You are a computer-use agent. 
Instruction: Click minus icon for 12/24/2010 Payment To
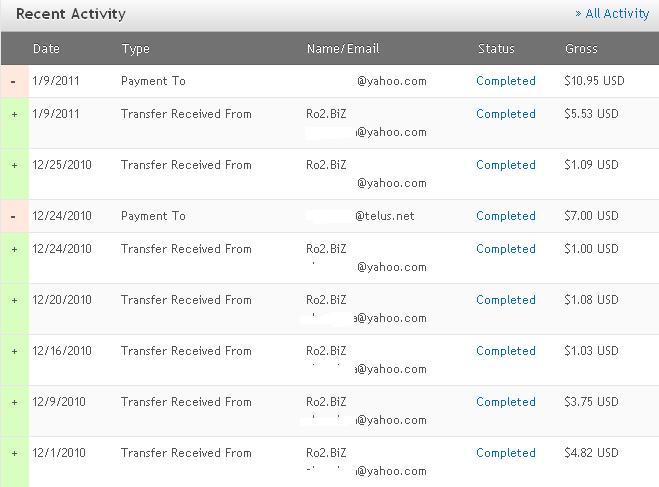14,216
